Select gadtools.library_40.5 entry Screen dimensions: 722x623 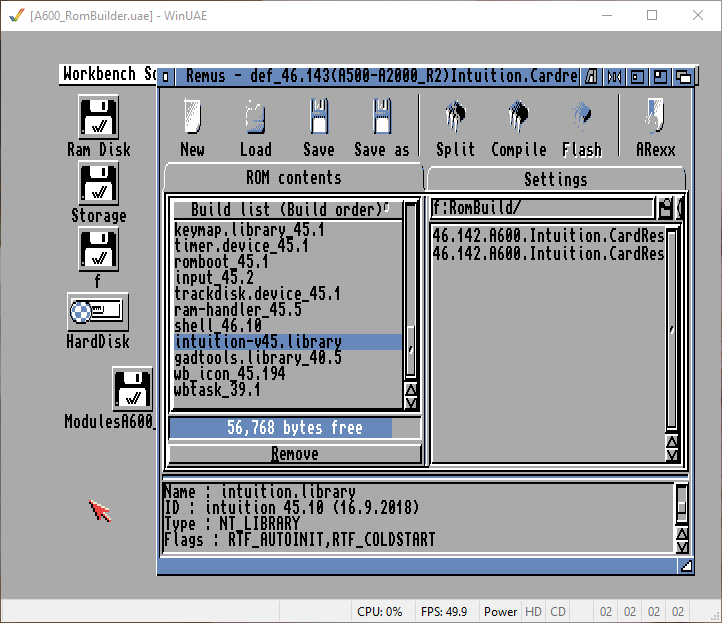click(288, 358)
